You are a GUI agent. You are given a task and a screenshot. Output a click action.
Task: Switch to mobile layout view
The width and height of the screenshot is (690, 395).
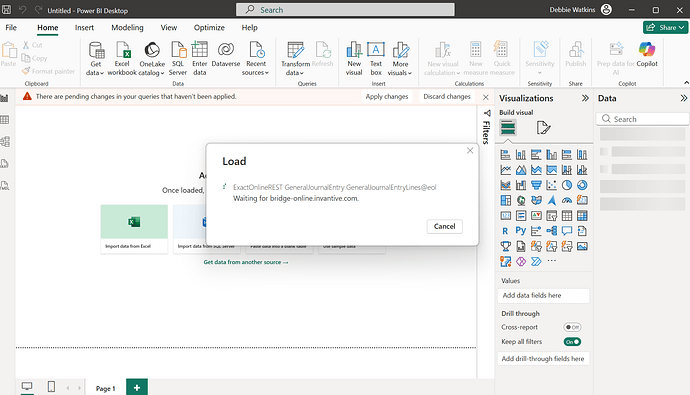click(x=51, y=387)
